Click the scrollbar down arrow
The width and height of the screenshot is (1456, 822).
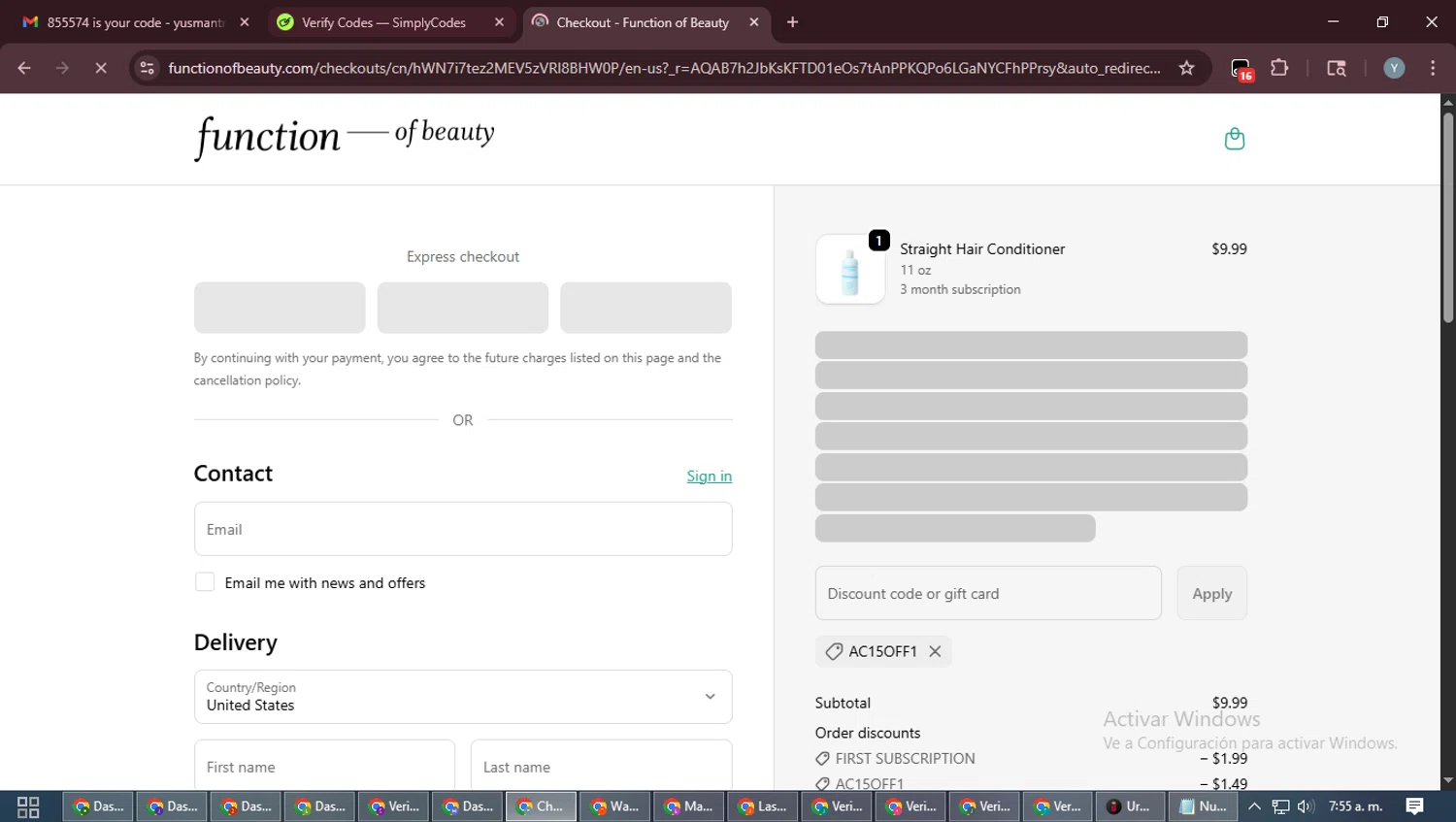pyautogui.click(x=1447, y=780)
